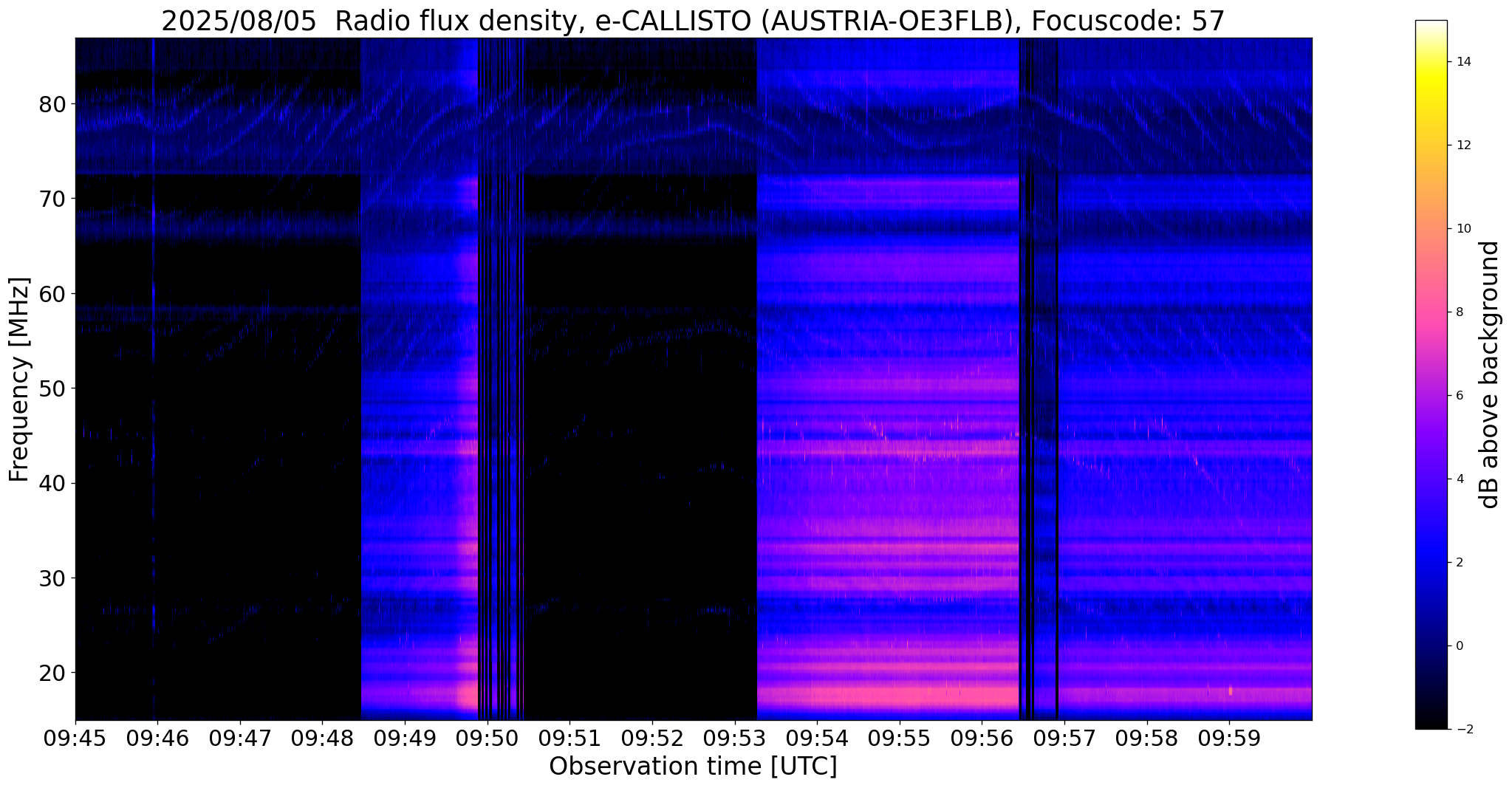The width and height of the screenshot is (1512, 788).
Task: Click the 50 MHz frequency tick label
Action: point(53,388)
